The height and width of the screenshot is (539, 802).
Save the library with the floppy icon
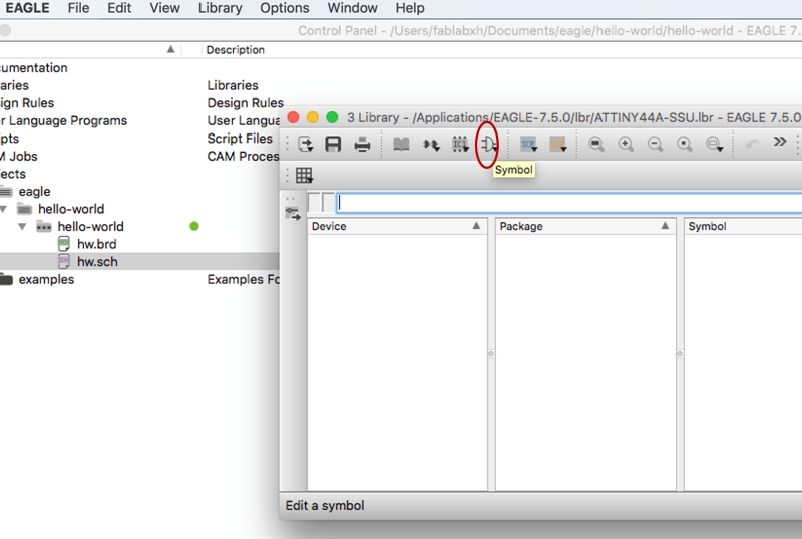tap(333, 144)
